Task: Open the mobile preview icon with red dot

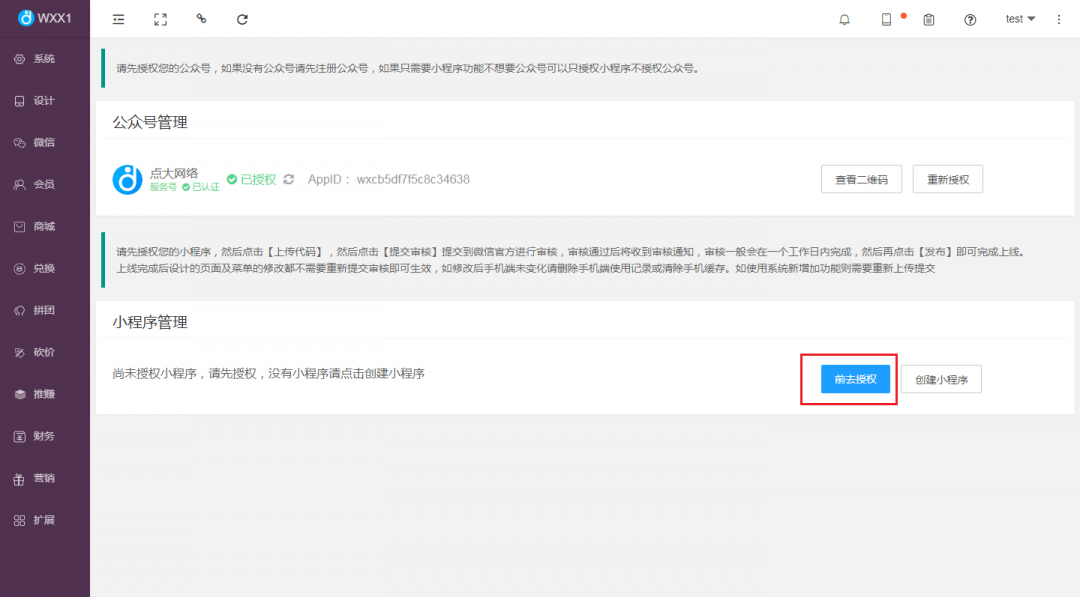Action: [x=886, y=18]
